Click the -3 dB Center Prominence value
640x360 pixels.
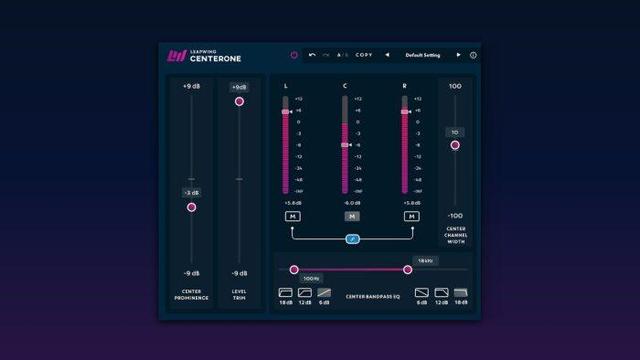[191, 193]
